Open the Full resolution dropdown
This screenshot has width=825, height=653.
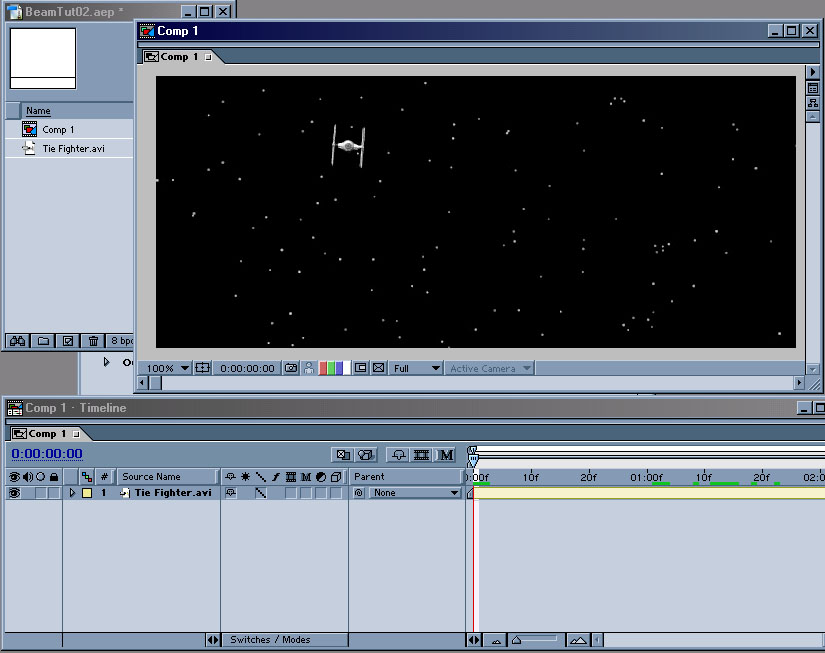point(416,368)
